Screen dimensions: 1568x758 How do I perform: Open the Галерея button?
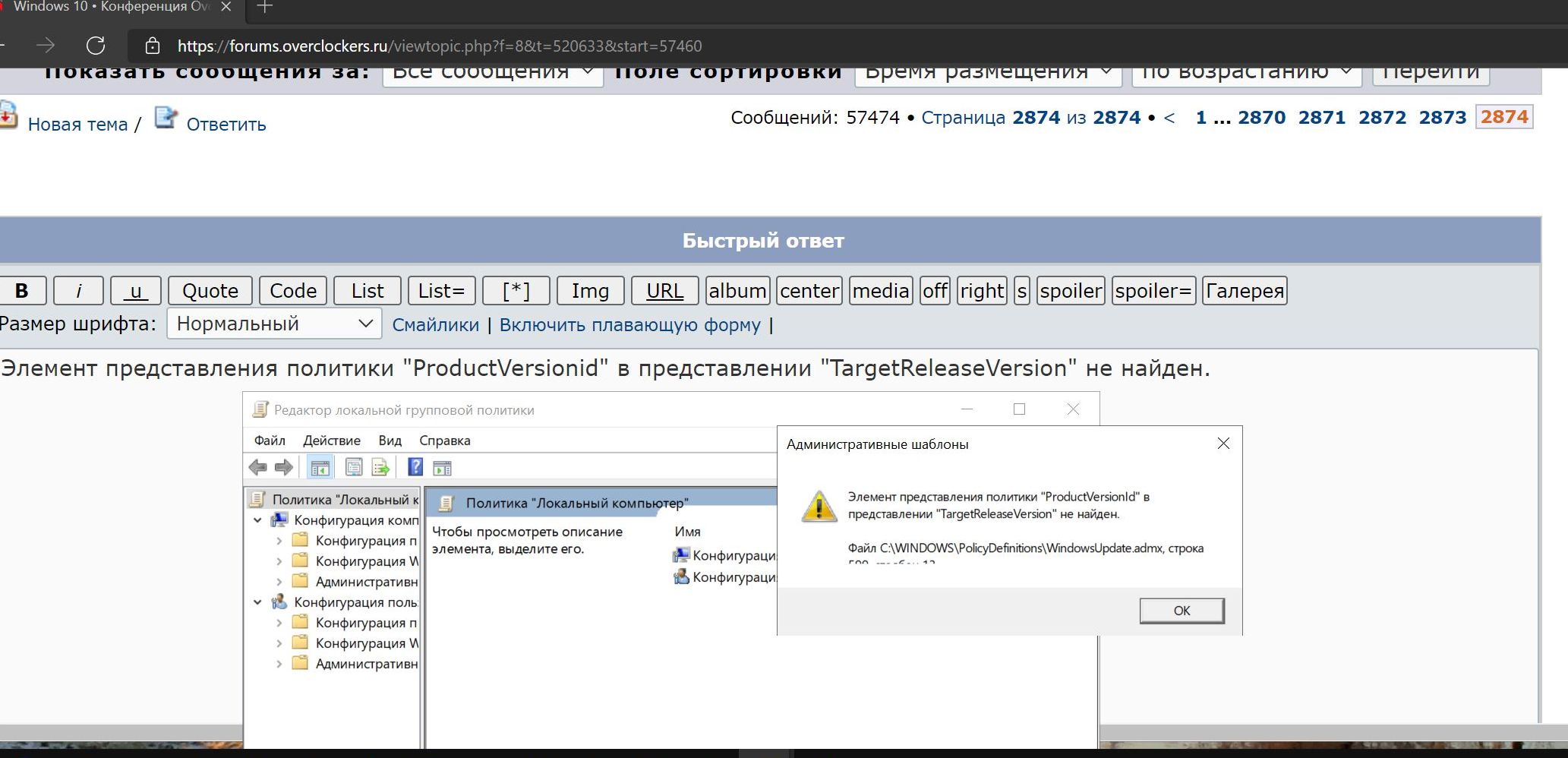(x=1245, y=291)
